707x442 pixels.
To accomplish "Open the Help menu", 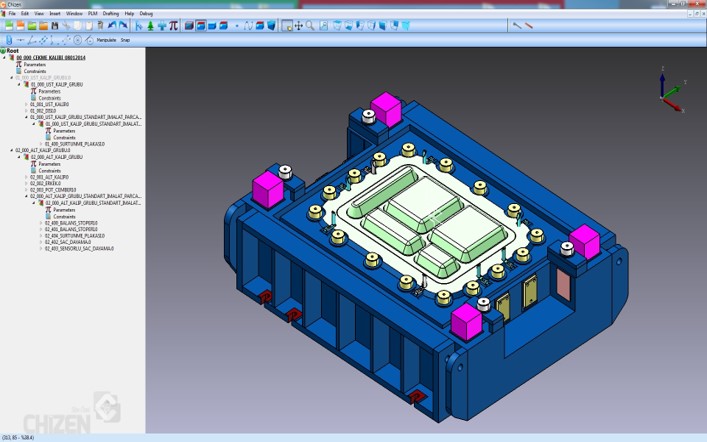I will (x=129, y=14).
